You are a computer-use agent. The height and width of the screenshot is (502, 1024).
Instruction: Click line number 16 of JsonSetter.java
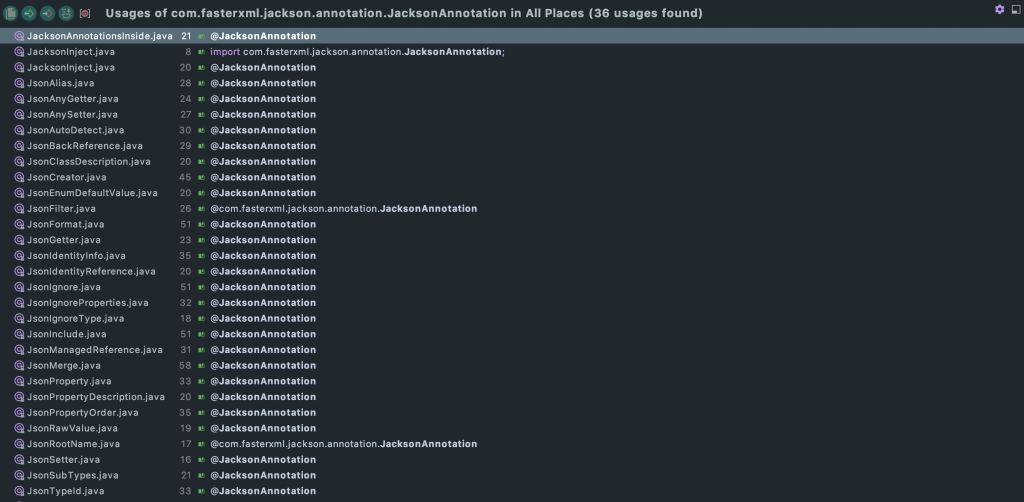185,459
